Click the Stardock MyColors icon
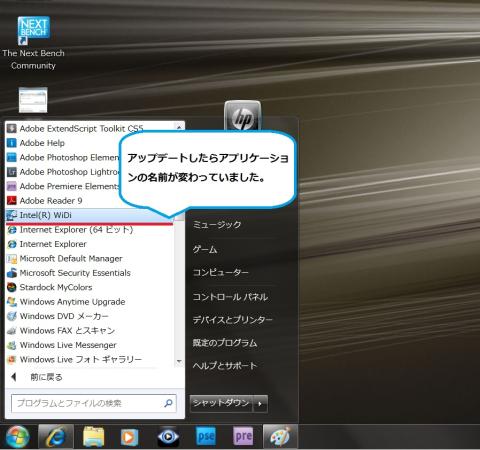This screenshot has height=450, width=480. tap(12, 287)
